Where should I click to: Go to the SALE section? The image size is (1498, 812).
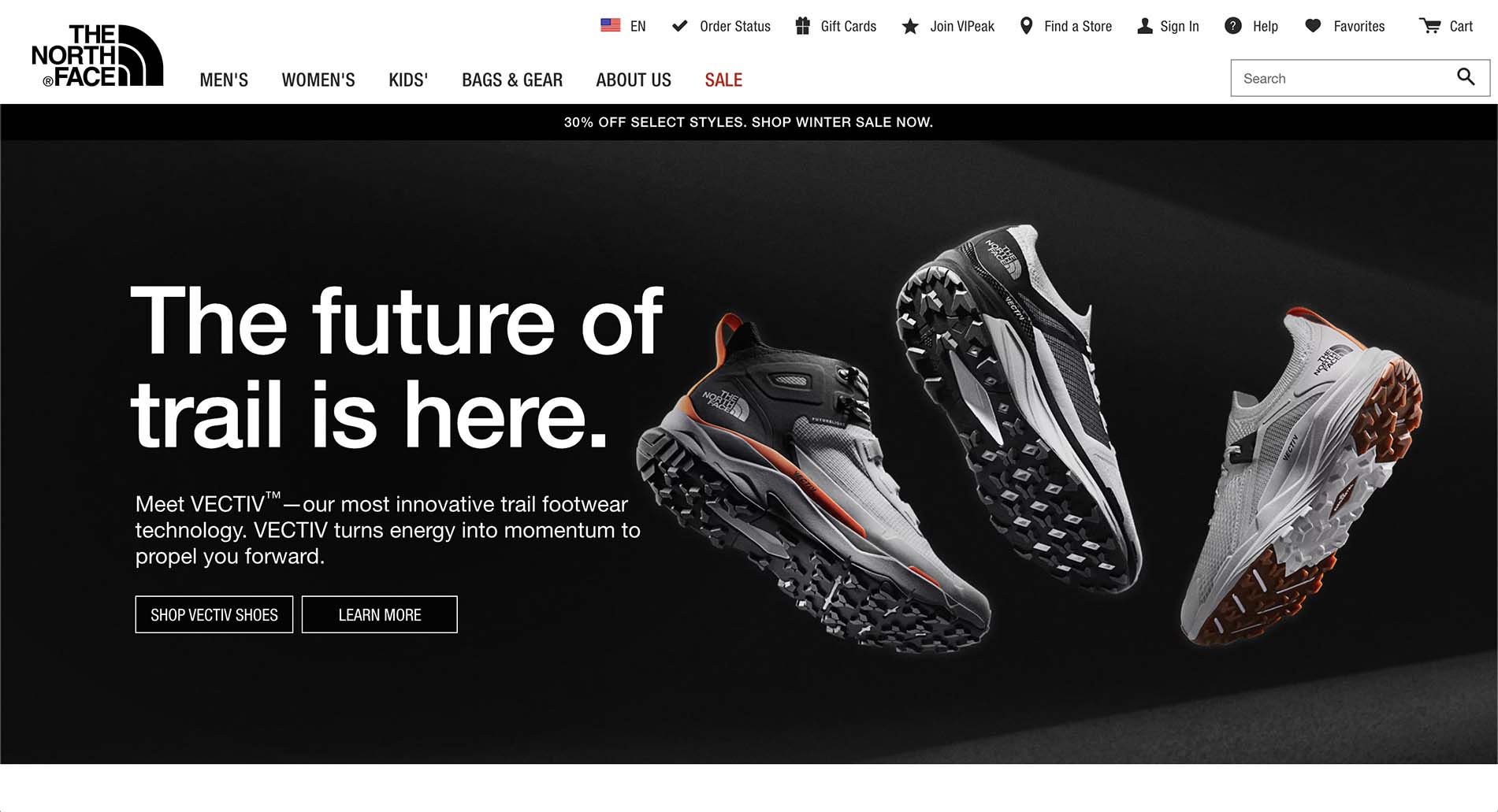[723, 80]
